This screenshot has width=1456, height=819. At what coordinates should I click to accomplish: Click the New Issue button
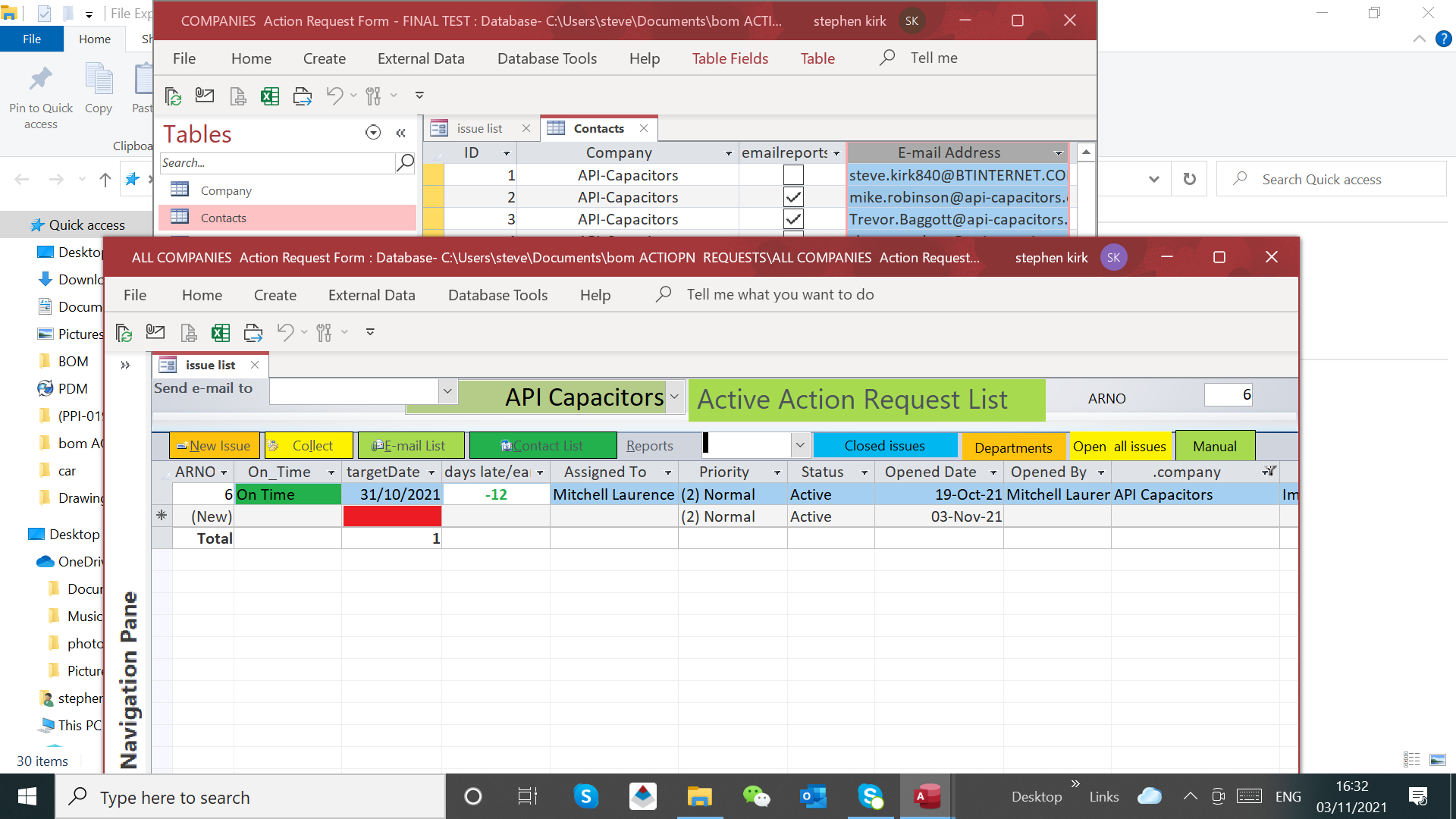coord(214,446)
